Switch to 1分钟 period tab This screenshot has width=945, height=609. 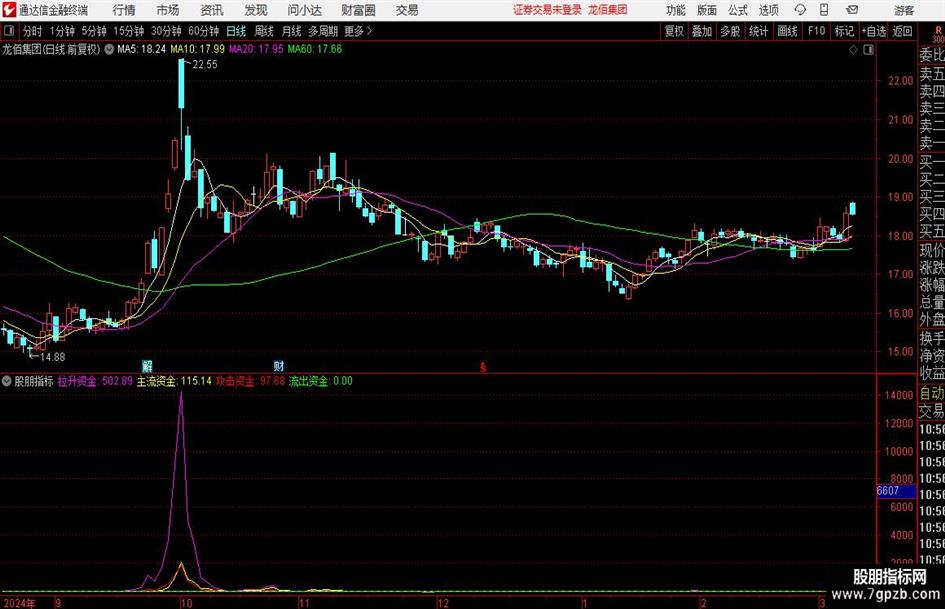(62, 31)
